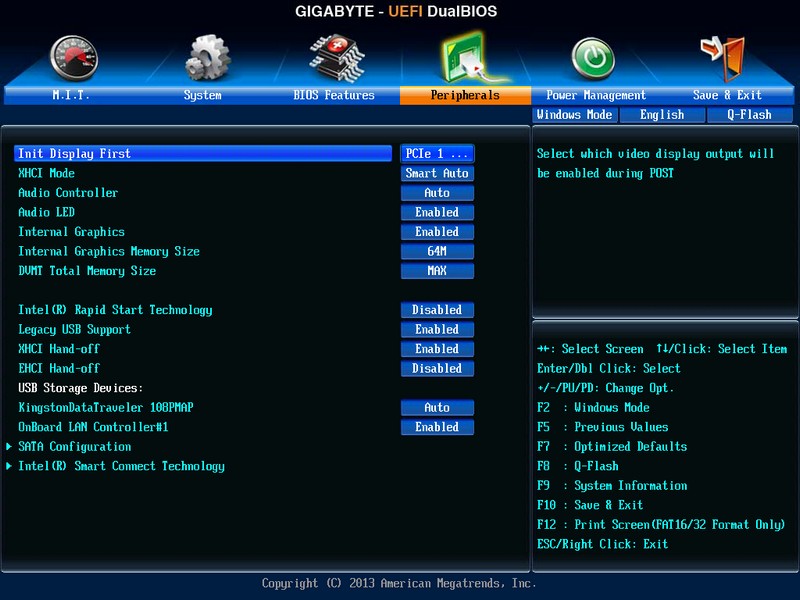Expand the SATA Configuration submenu arrow
The height and width of the screenshot is (600, 800).
tap(9, 446)
